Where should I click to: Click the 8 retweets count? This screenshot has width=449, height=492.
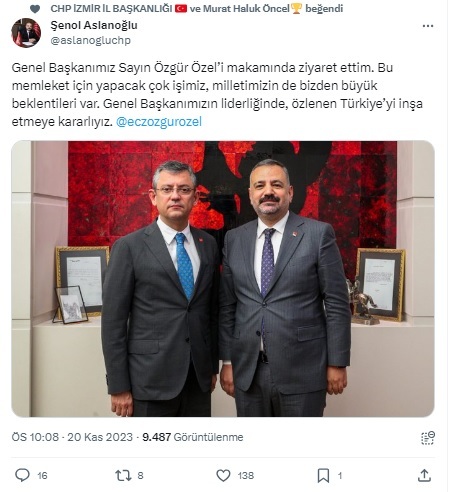pyautogui.click(x=140, y=476)
